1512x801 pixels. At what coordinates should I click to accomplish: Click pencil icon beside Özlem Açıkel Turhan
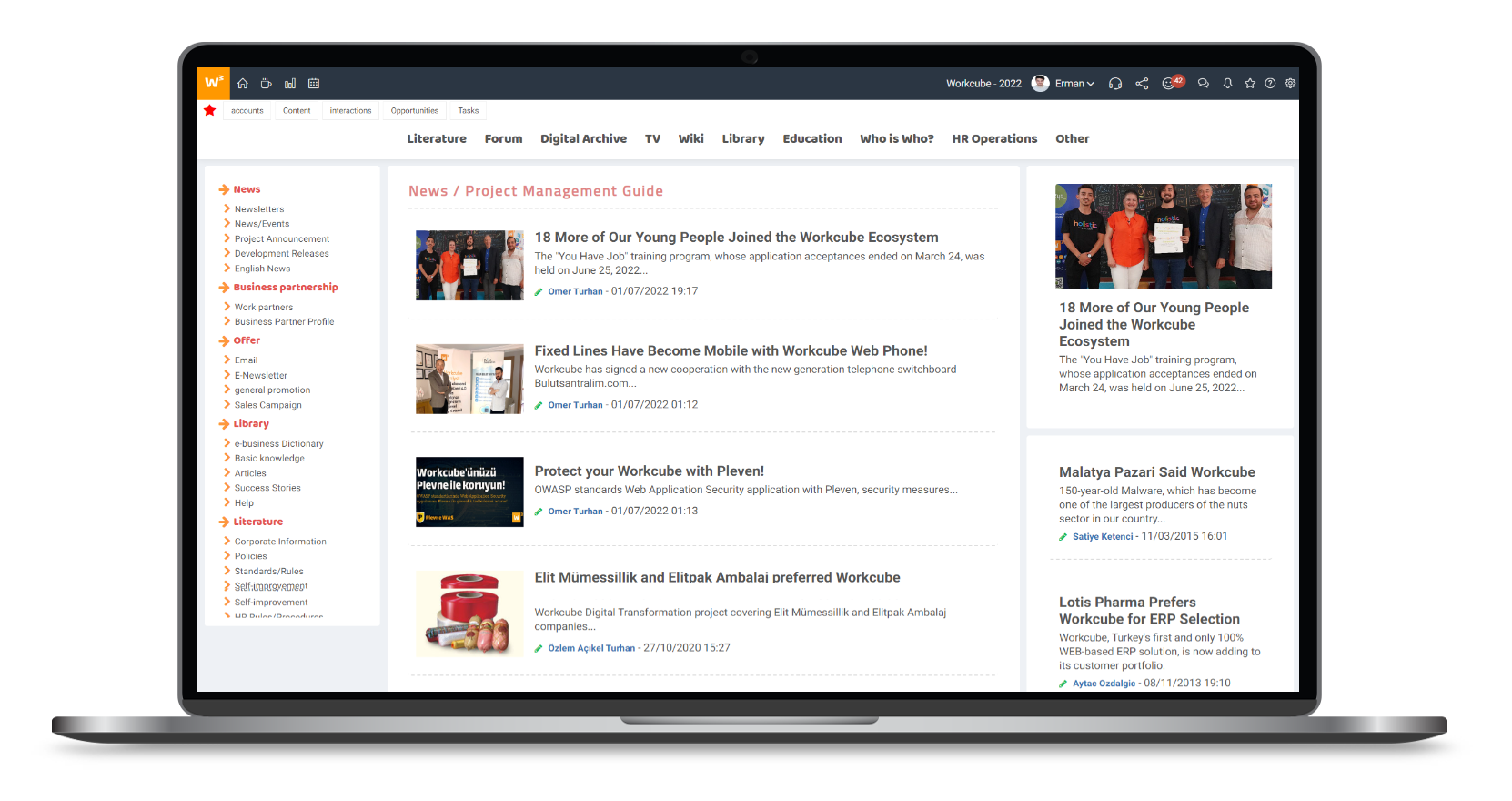[x=539, y=649]
